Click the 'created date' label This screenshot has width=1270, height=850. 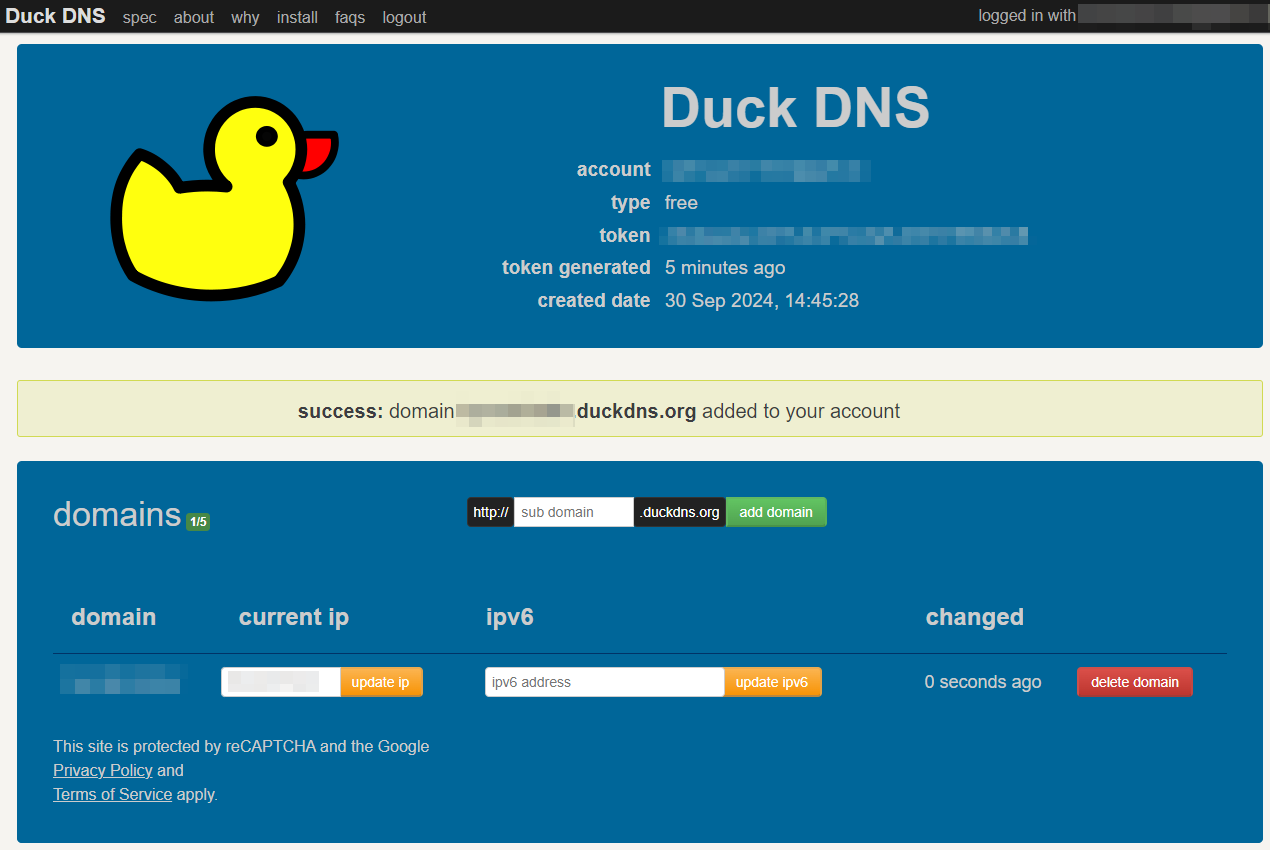pos(594,300)
